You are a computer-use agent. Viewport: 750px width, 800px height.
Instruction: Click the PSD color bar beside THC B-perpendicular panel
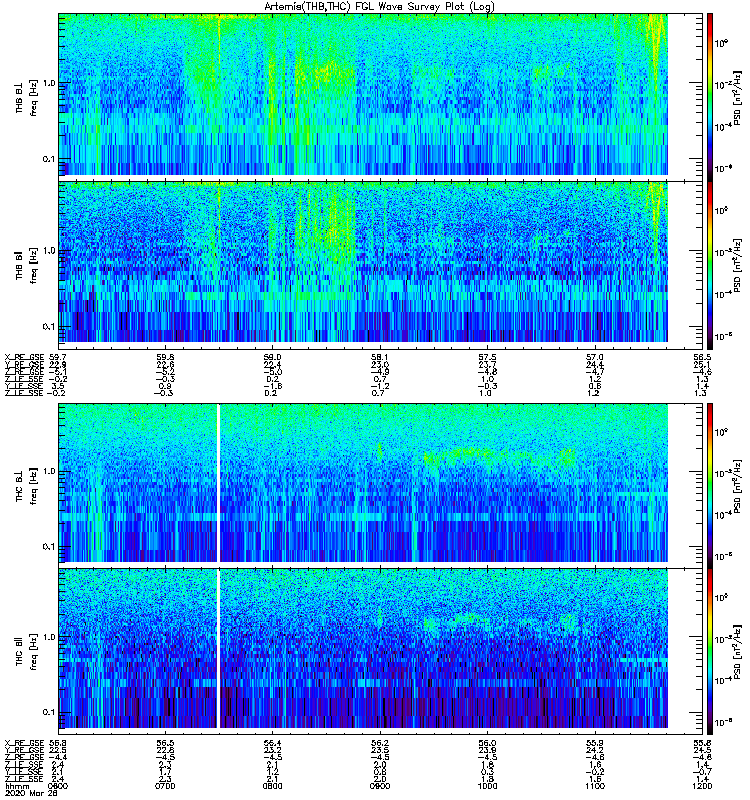coord(710,485)
